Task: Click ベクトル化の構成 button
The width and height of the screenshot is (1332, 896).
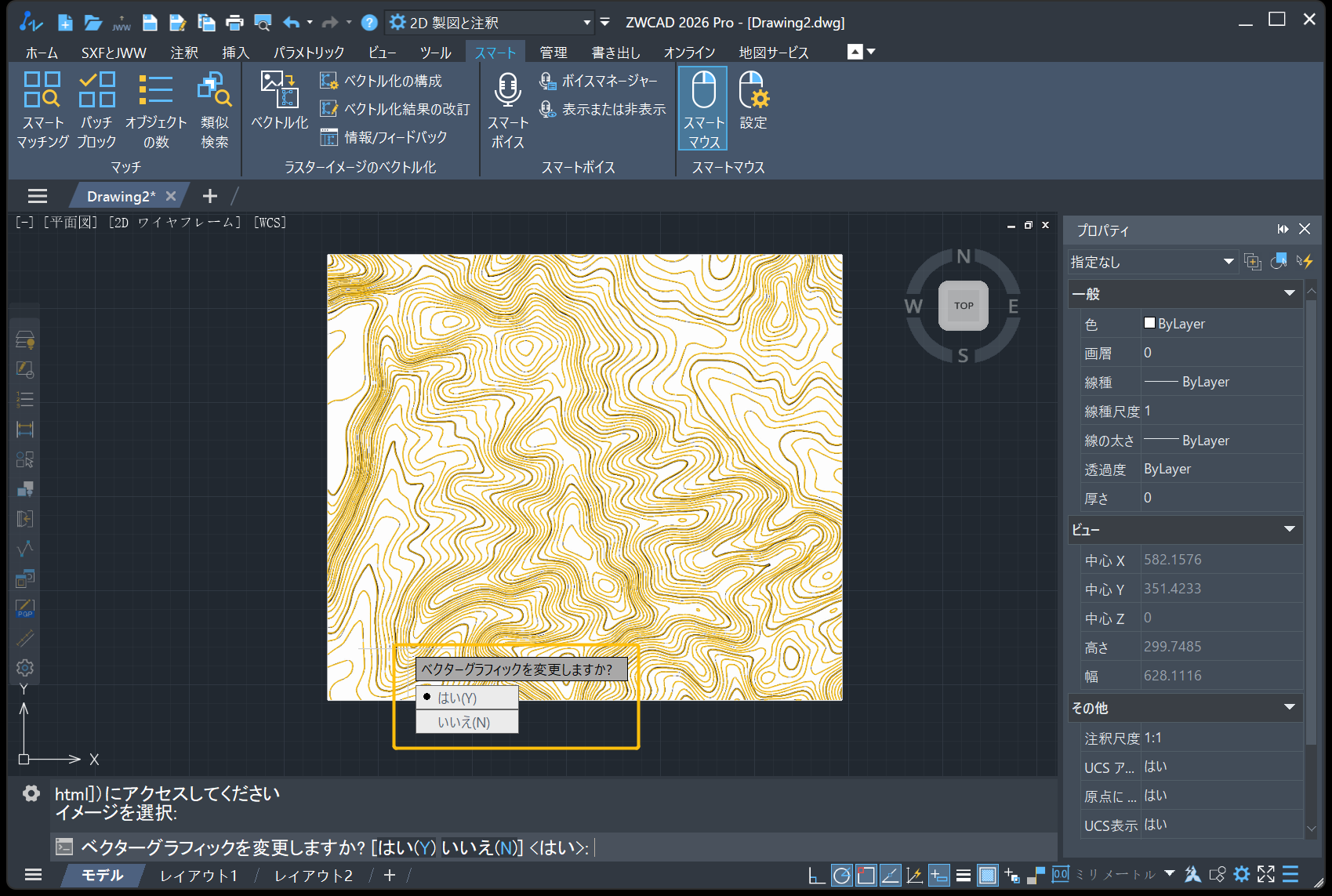Action: [x=381, y=81]
